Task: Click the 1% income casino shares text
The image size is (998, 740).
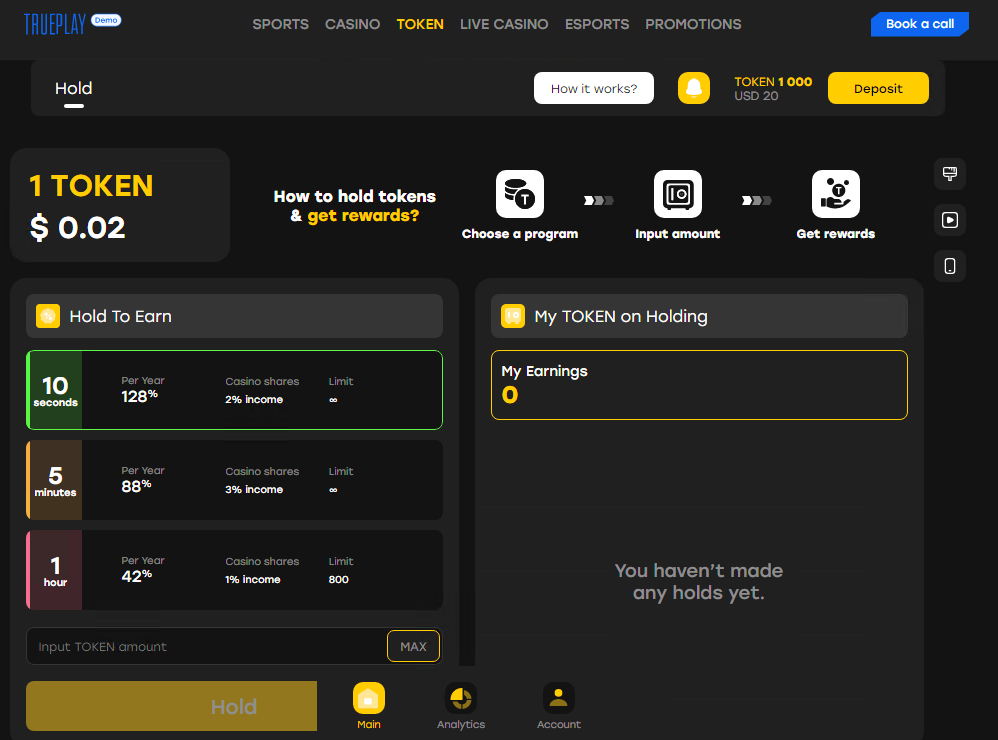Action: click(x=253, y=580)
